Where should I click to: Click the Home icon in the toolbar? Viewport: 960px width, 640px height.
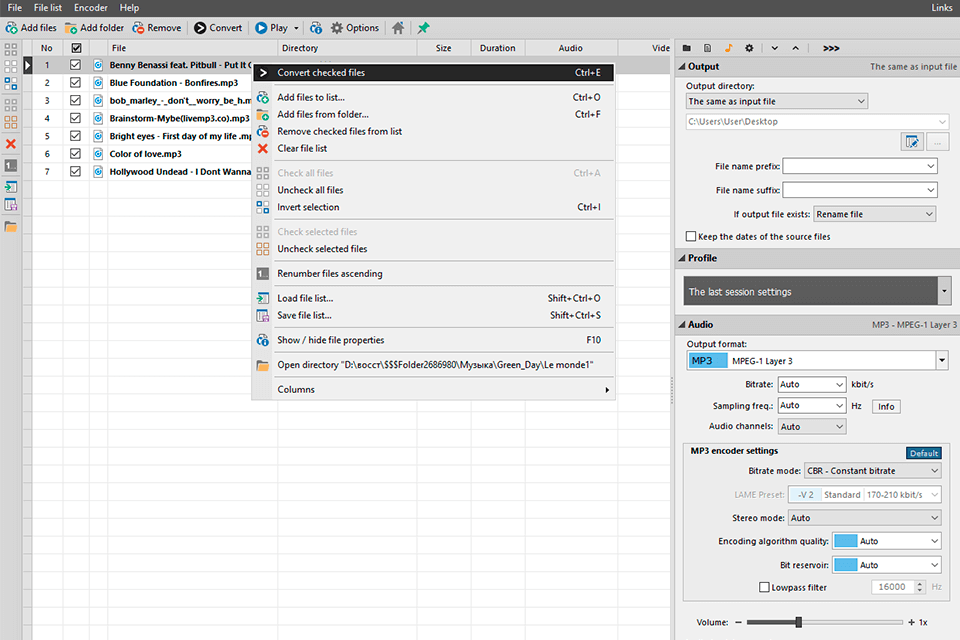pyautogui.click(x=398, y=28)
